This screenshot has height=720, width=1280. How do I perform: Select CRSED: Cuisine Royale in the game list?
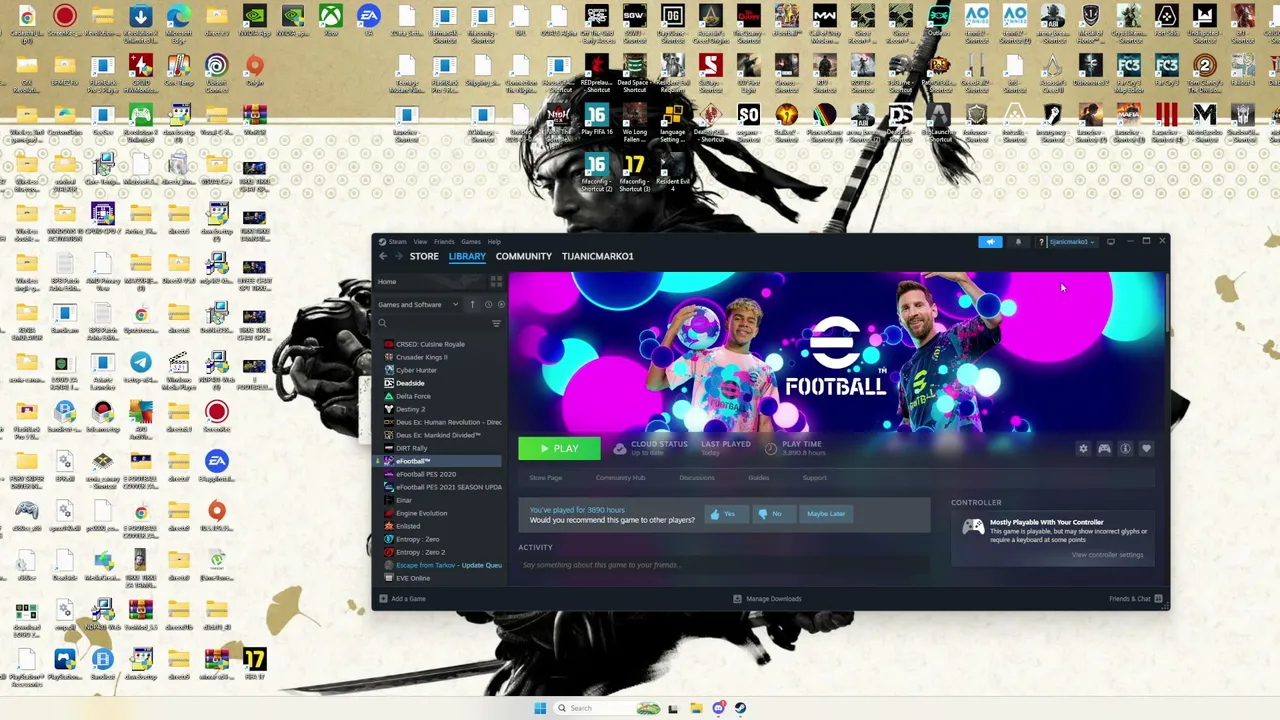coord(430,344)
